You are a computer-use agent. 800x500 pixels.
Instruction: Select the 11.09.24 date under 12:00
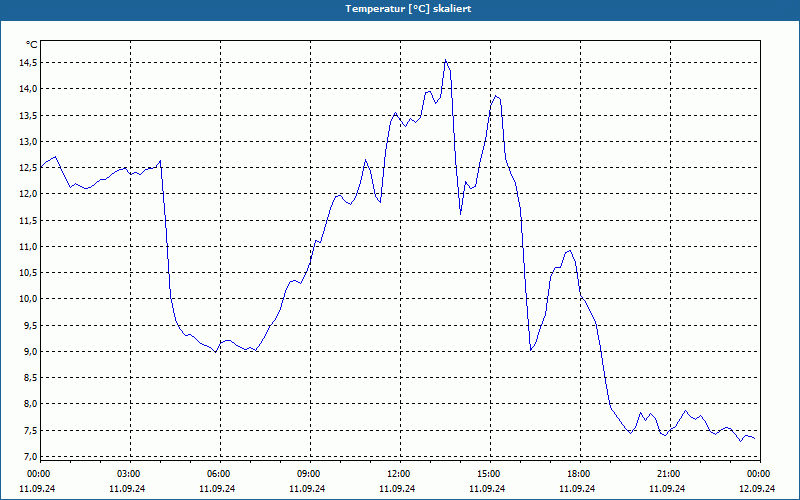coord(397,488)
